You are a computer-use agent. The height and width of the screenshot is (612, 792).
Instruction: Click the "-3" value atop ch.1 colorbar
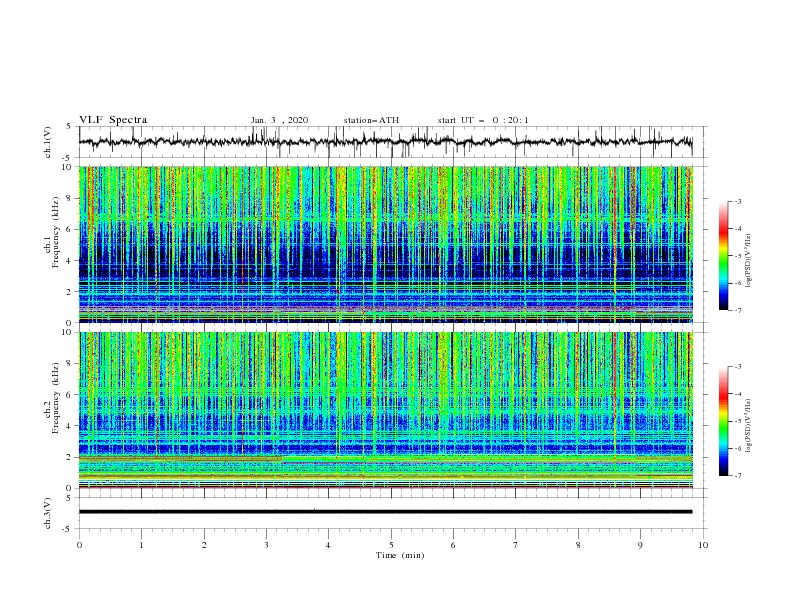coord(737,201)
